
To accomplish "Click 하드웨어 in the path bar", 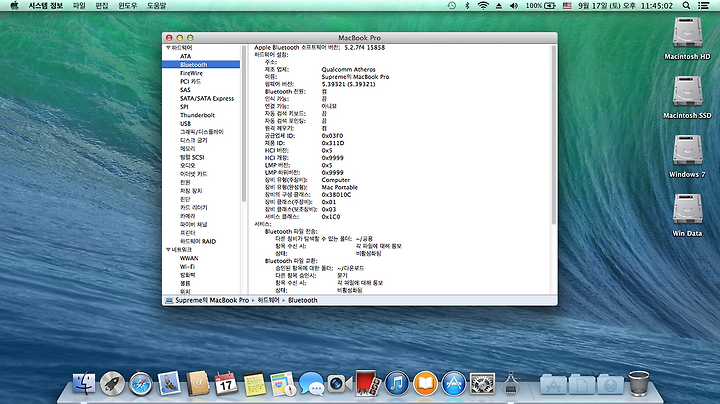I will [x=268, y=300].
